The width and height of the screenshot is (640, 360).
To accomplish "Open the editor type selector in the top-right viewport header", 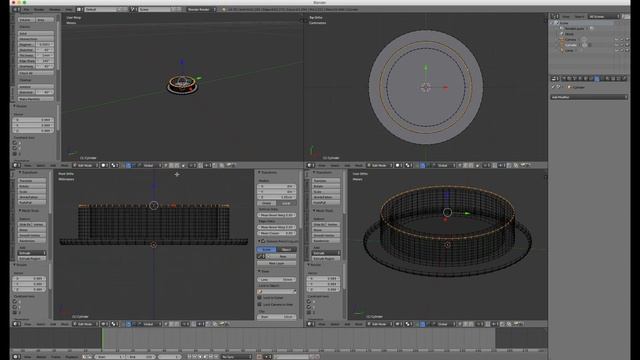I will point(311,165).
